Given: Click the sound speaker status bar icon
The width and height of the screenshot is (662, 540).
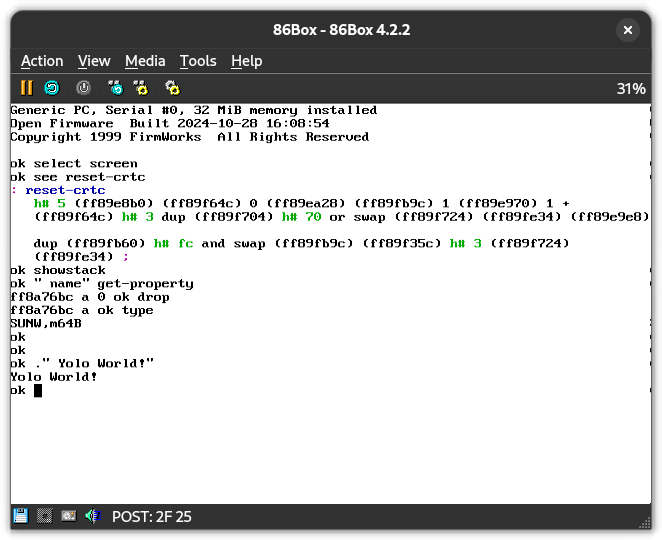Looking at the screenshot, I should click(93, 516).
